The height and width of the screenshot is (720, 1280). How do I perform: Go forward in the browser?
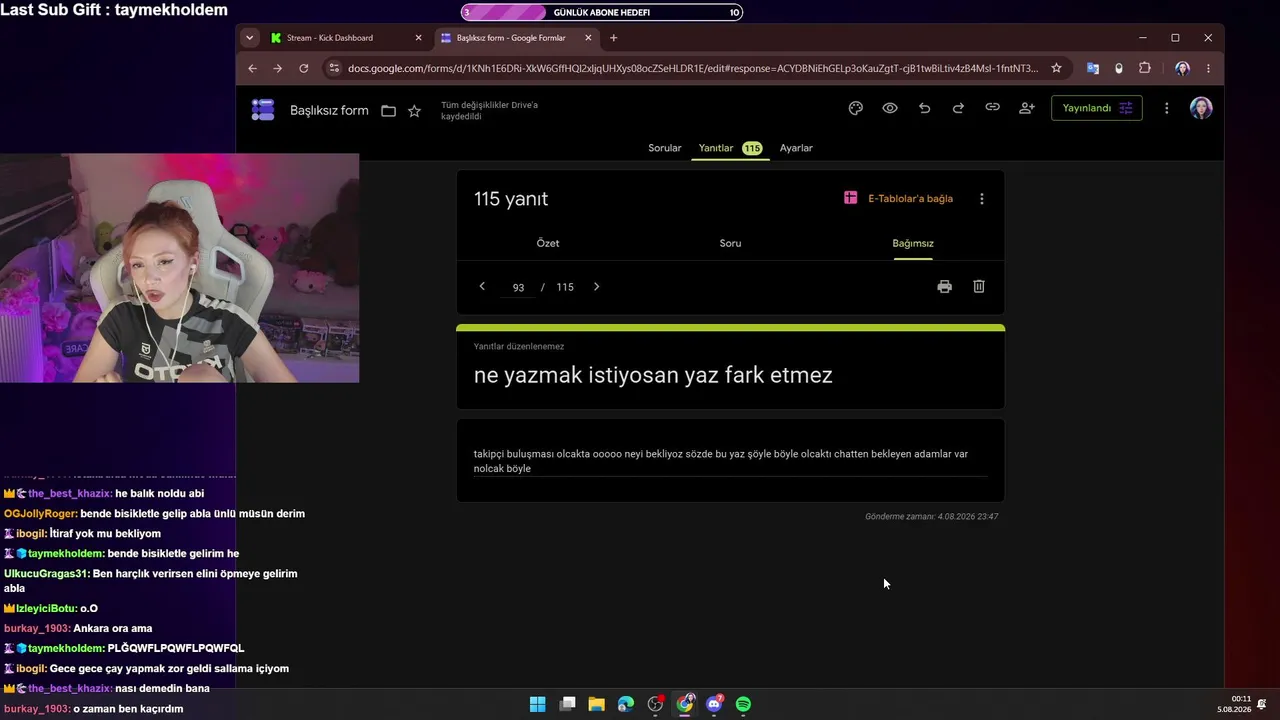278,68
